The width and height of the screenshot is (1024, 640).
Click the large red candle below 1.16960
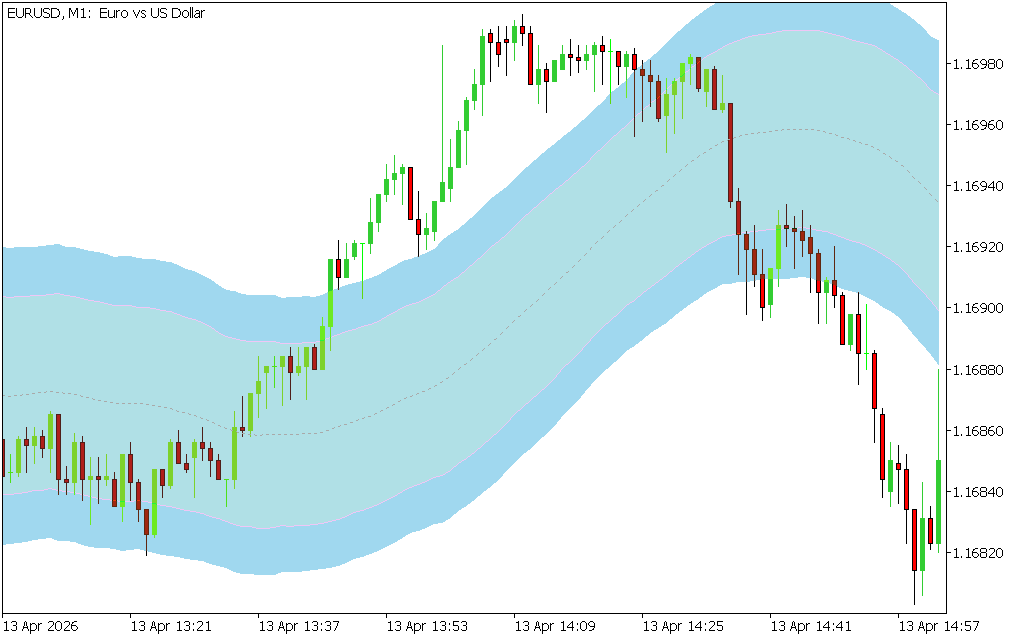point(730,152)
